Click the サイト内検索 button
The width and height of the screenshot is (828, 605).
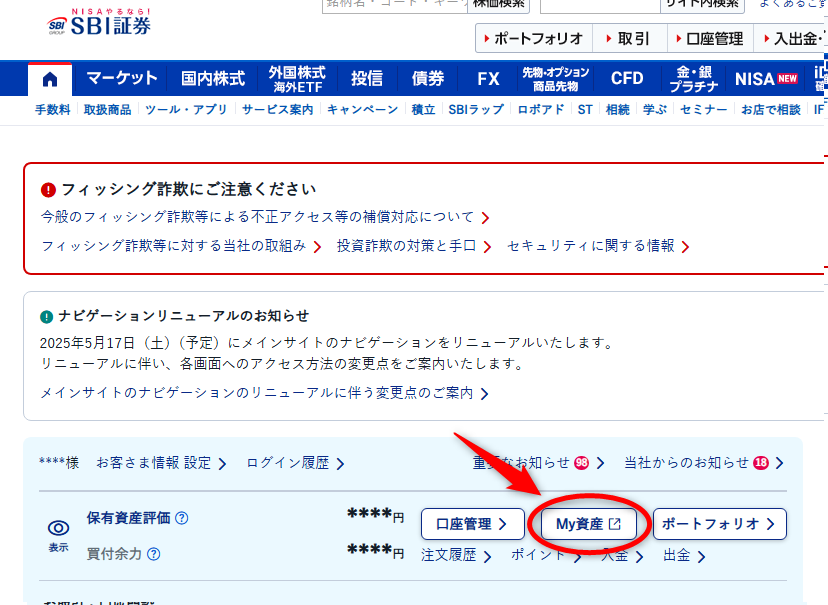point(702,5)
